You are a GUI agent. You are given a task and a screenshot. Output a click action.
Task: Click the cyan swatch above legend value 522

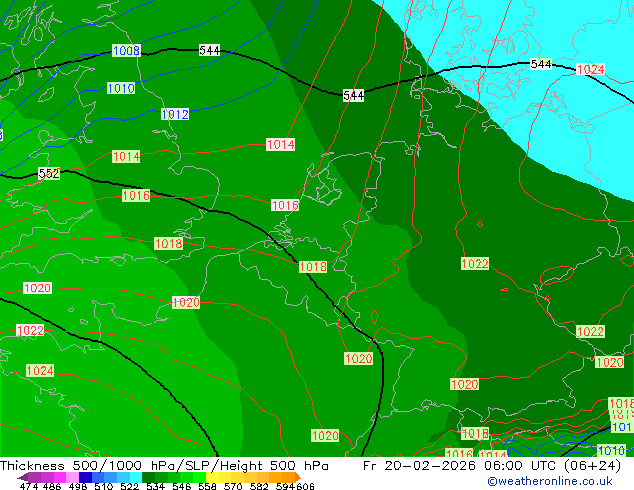tap(136, 477)
